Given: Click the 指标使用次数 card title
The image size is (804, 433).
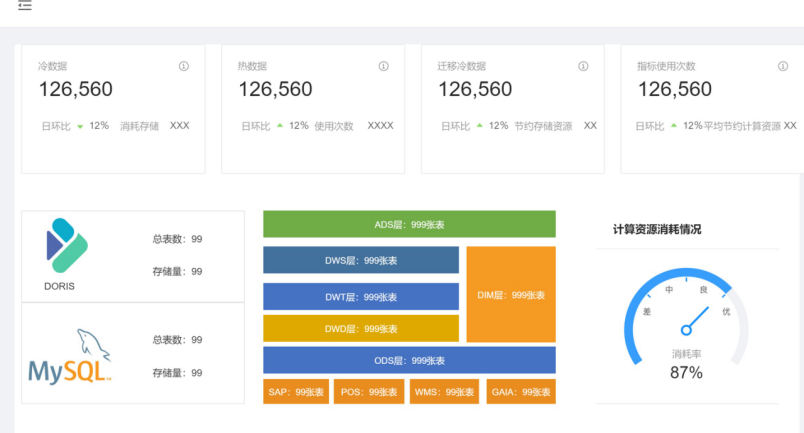Looking at the screenshot, I should (x=666, y=66).
